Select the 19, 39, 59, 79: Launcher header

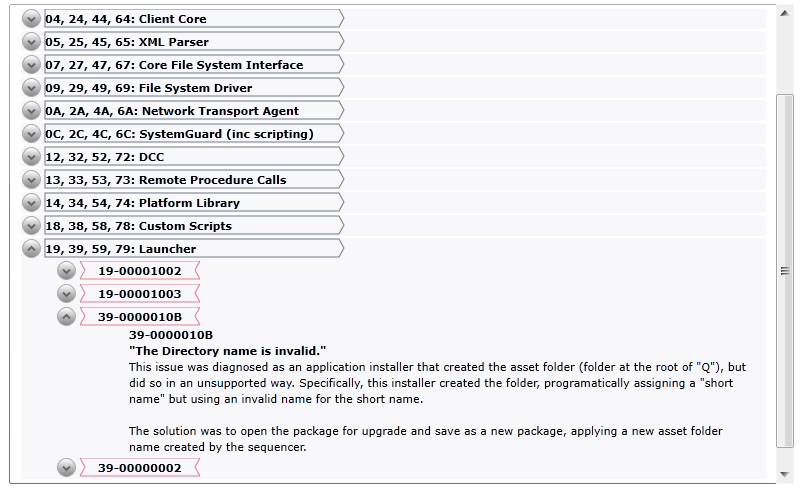[x=194, y=249]
